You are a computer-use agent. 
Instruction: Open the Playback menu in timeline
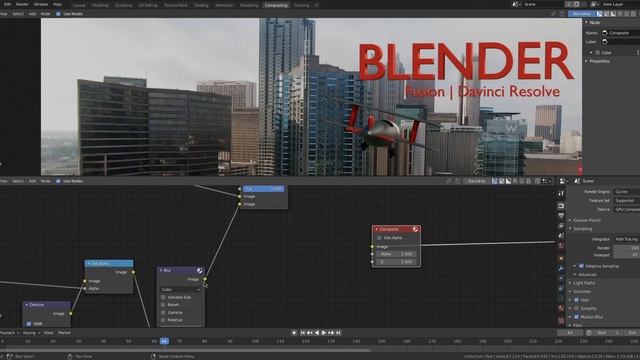(9, 333)
